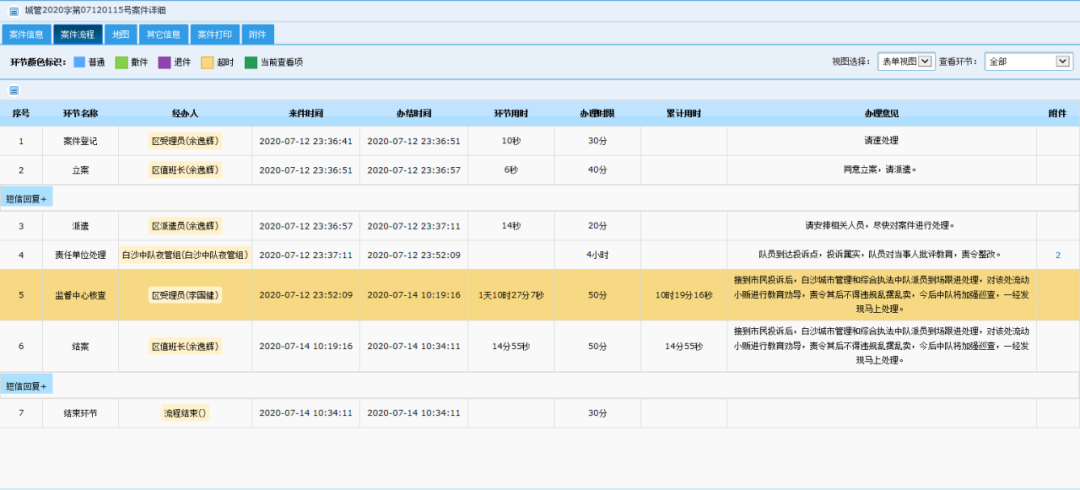Click handler tag 区值班长(余逸辉) in 立案 row

185,170
